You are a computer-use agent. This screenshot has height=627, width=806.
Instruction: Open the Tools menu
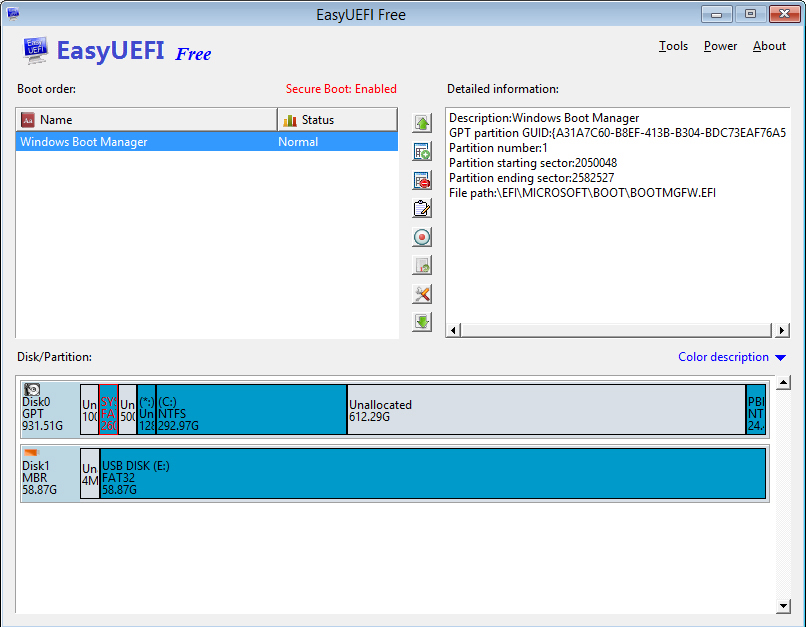(x=673, y=46)
